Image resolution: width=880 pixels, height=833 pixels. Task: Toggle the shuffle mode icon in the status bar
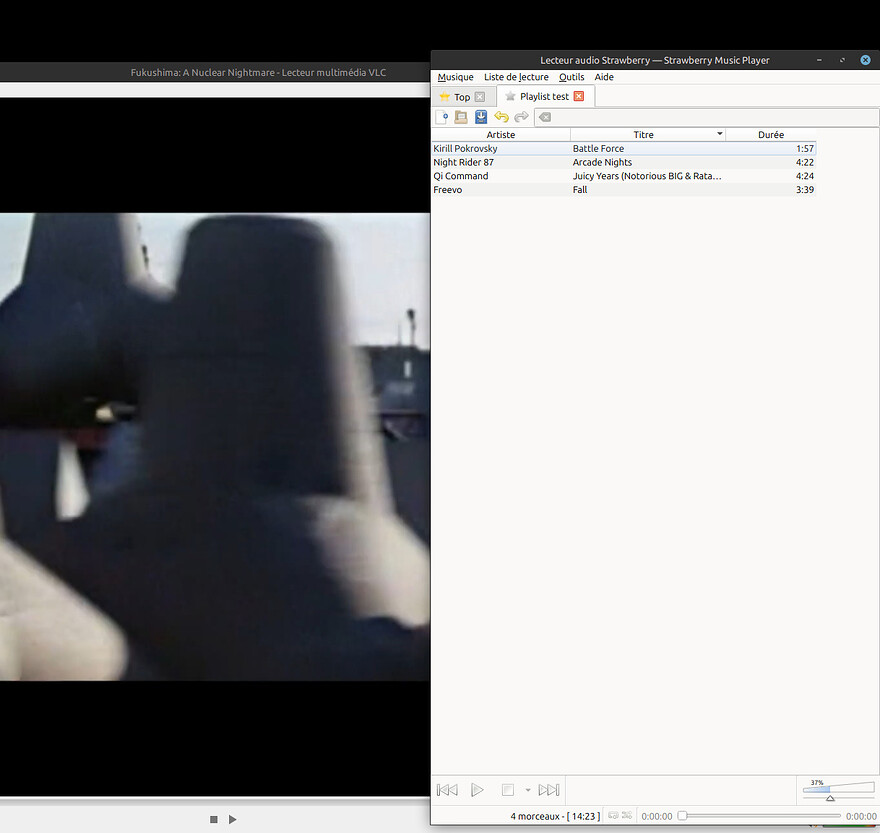tap(627, 815)
